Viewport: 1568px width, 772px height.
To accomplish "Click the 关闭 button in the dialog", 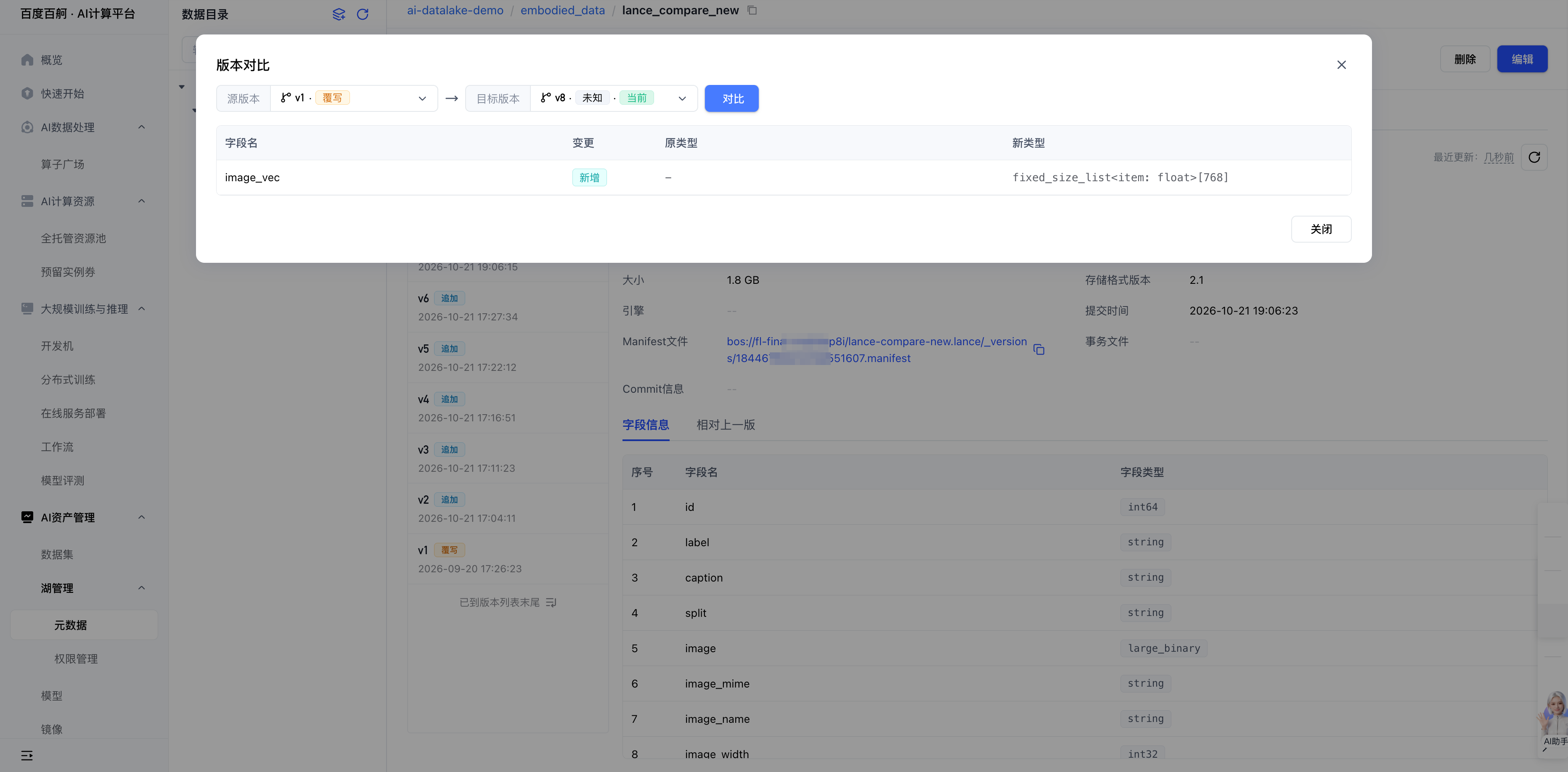I will 1321,229.
